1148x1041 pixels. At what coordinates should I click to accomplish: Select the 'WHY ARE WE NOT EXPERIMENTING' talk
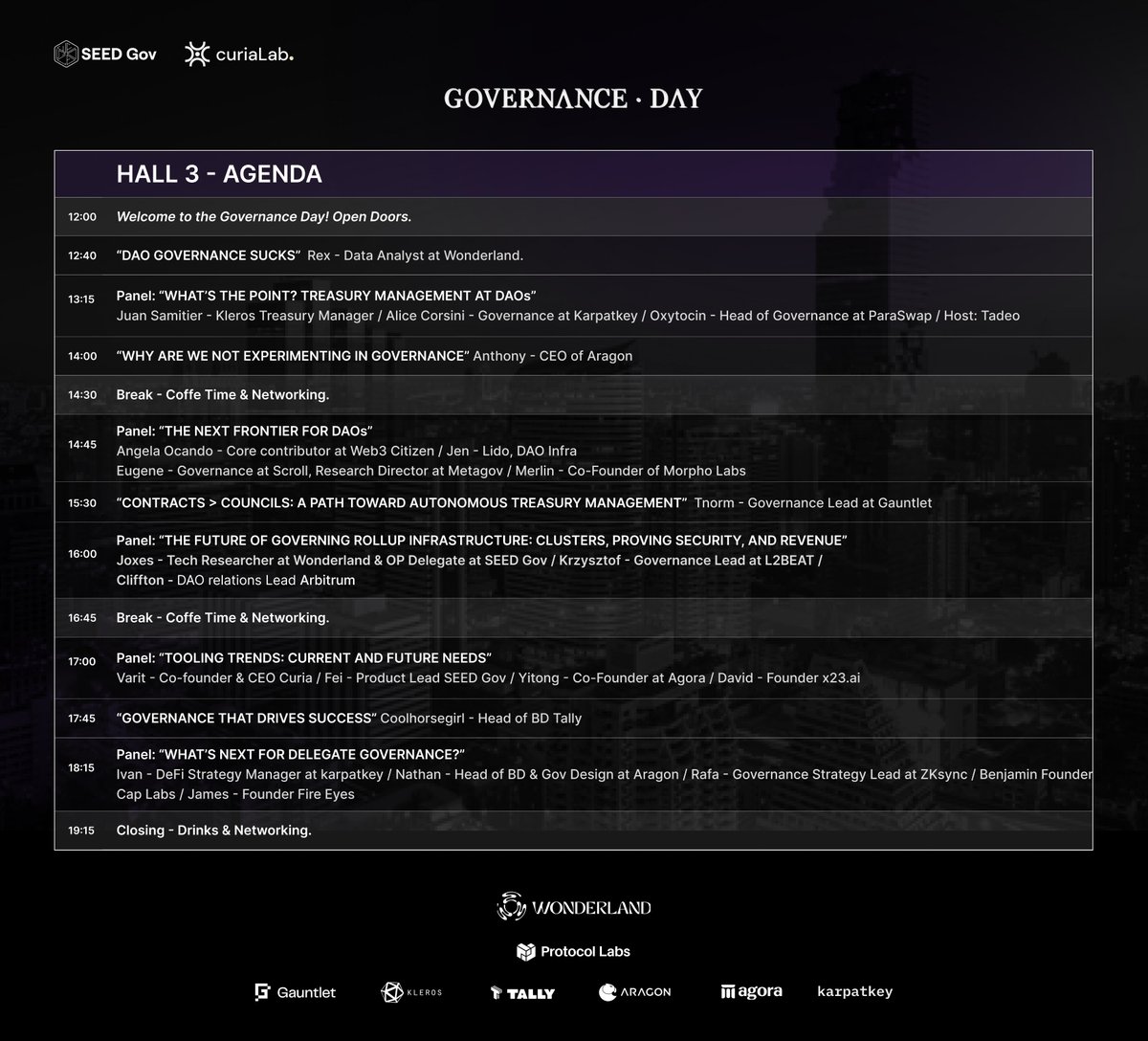pyautogui.click(x=293, y=356)
